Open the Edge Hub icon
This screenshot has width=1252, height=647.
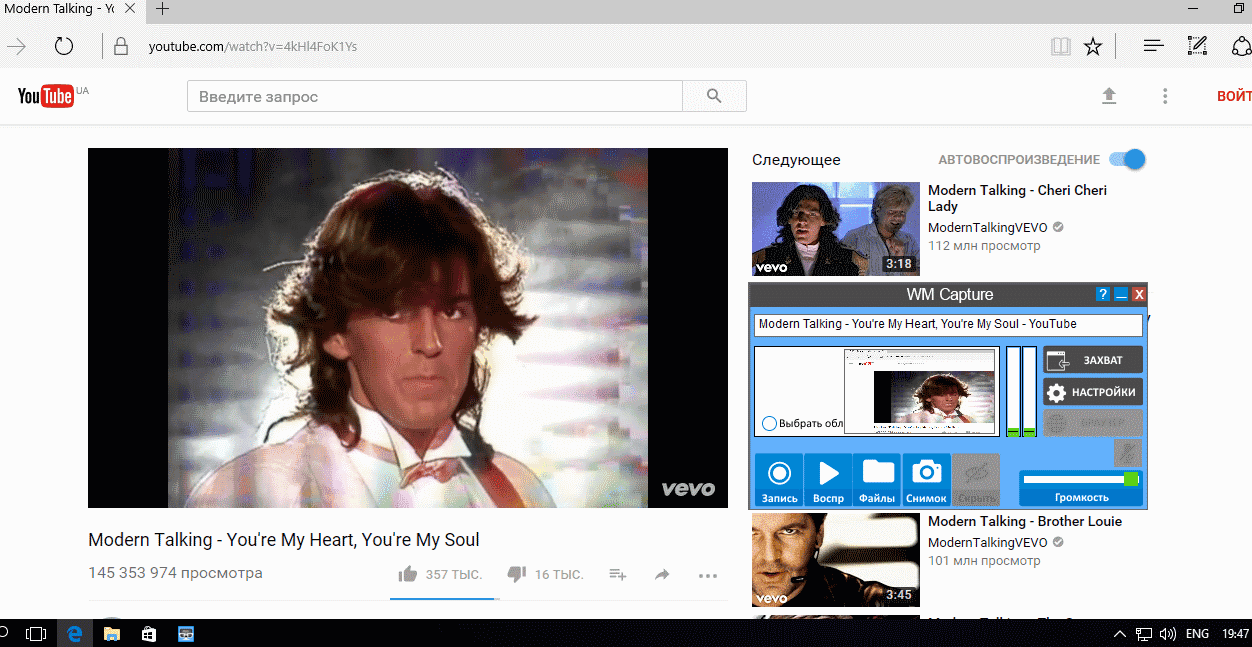pos(1154,46)
